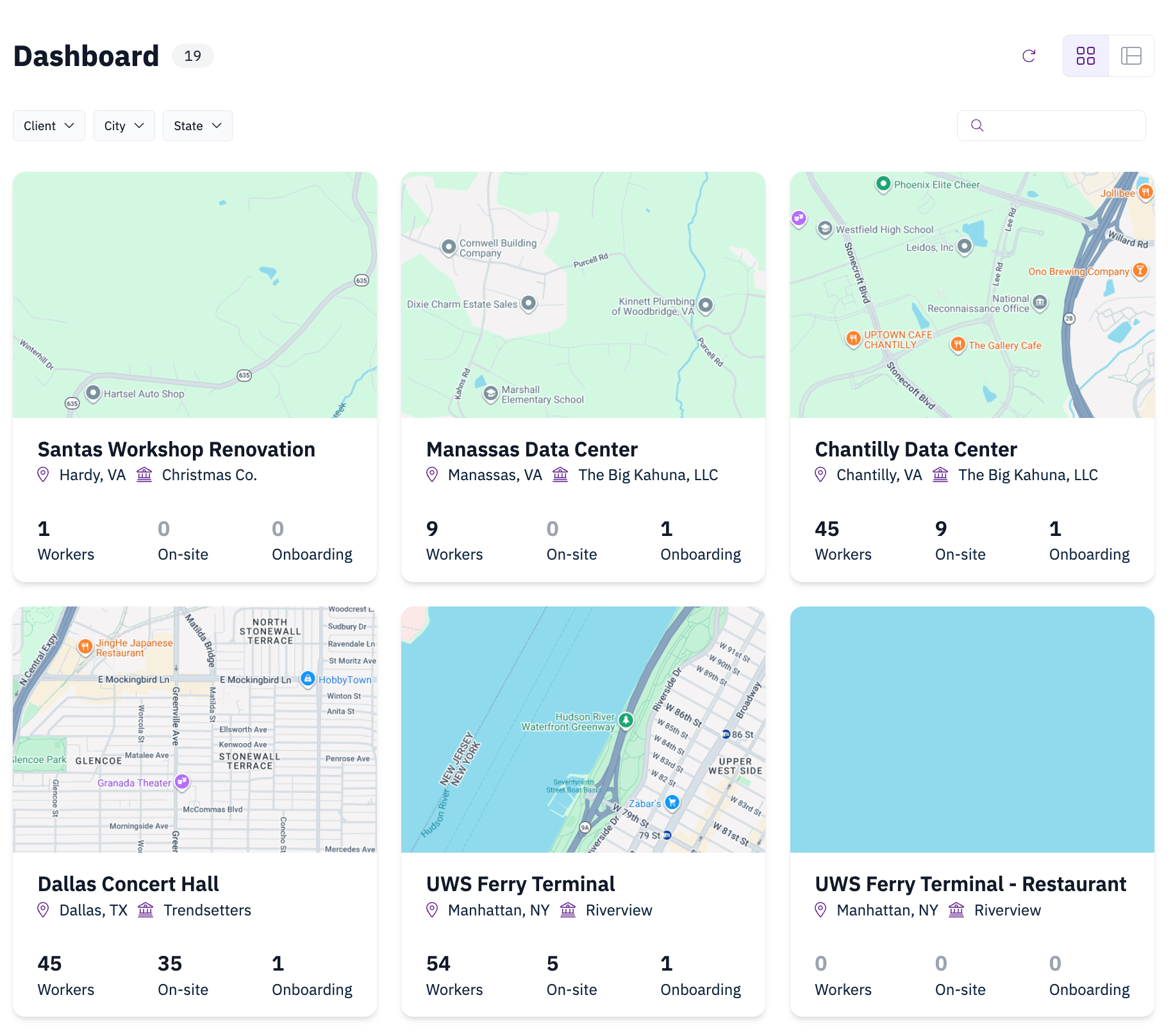Open the City filter dropdown
Viewport: 1173px width, 1036px height.
(x=124, y=126)
